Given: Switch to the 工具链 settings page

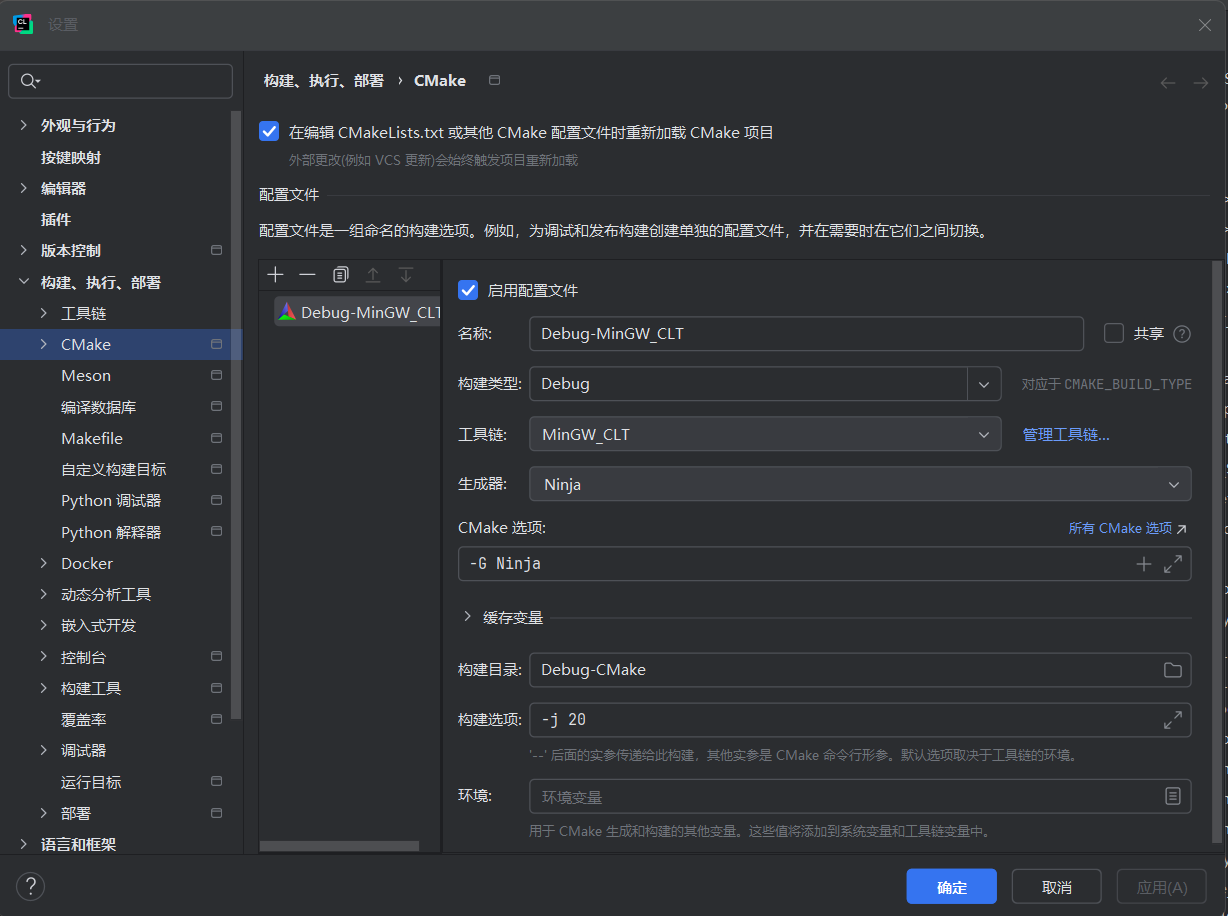Looking at the screenshot, I should click(86, 312).
